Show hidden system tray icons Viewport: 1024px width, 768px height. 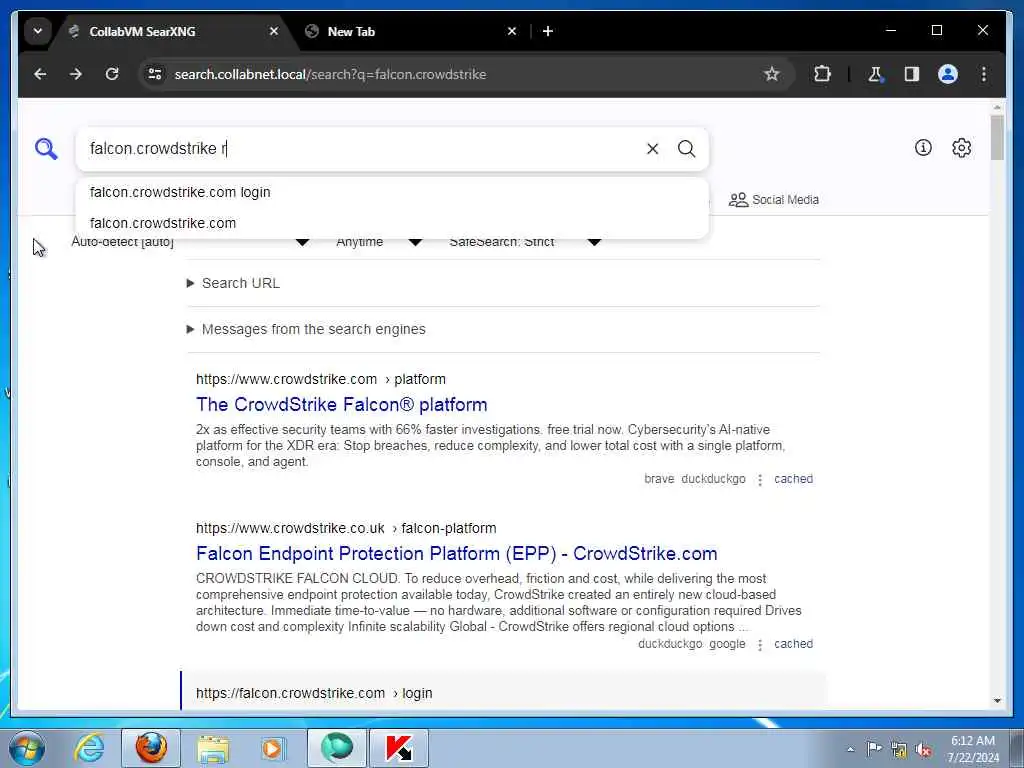pyautogui.click(x=850, y=749)
